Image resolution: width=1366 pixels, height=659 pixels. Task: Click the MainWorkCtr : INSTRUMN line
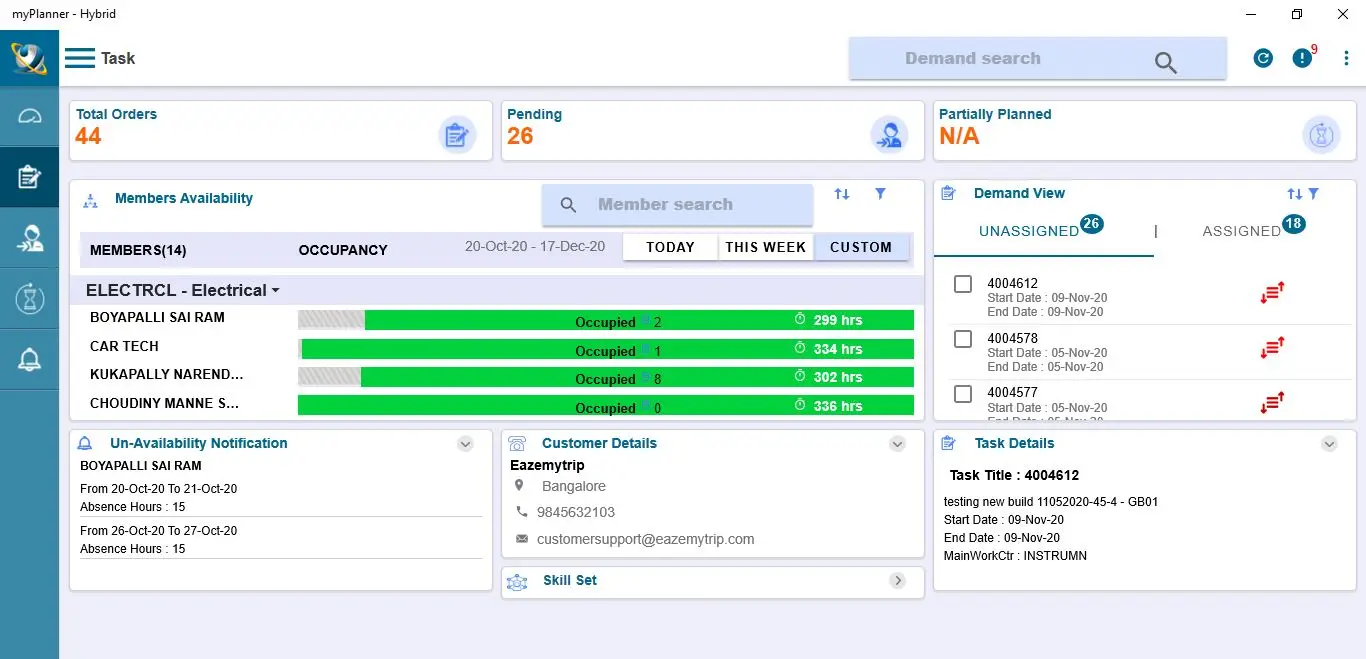pos(1016,556)
